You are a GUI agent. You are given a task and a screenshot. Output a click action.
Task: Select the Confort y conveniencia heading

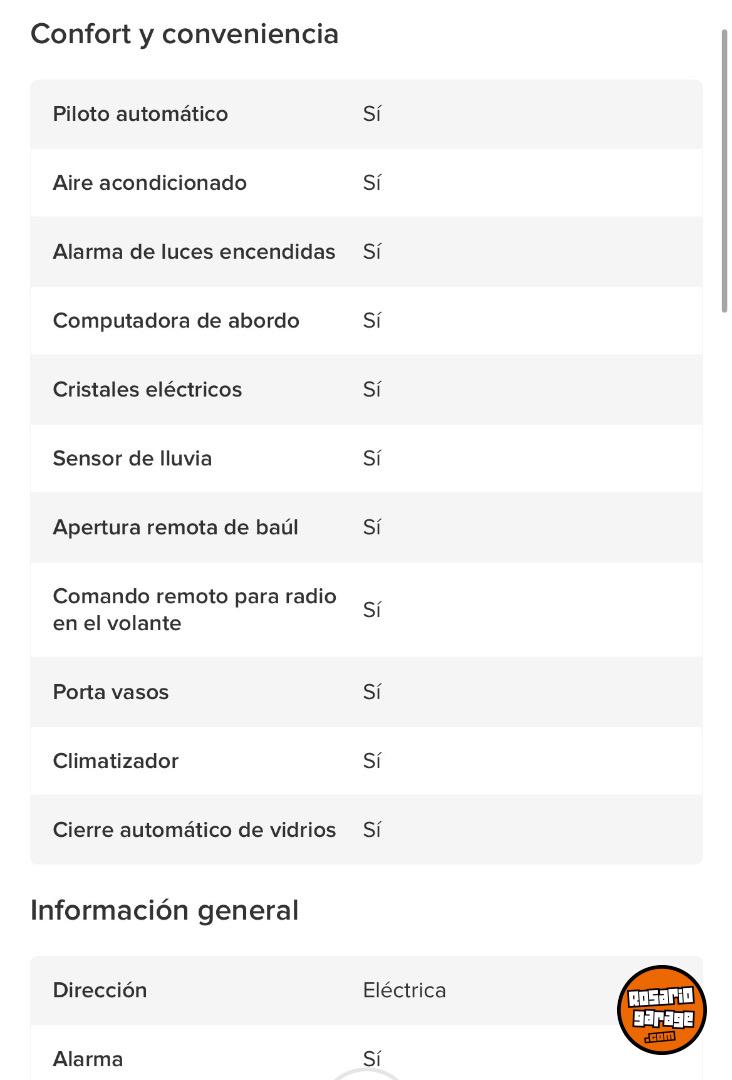click(184, 34)
